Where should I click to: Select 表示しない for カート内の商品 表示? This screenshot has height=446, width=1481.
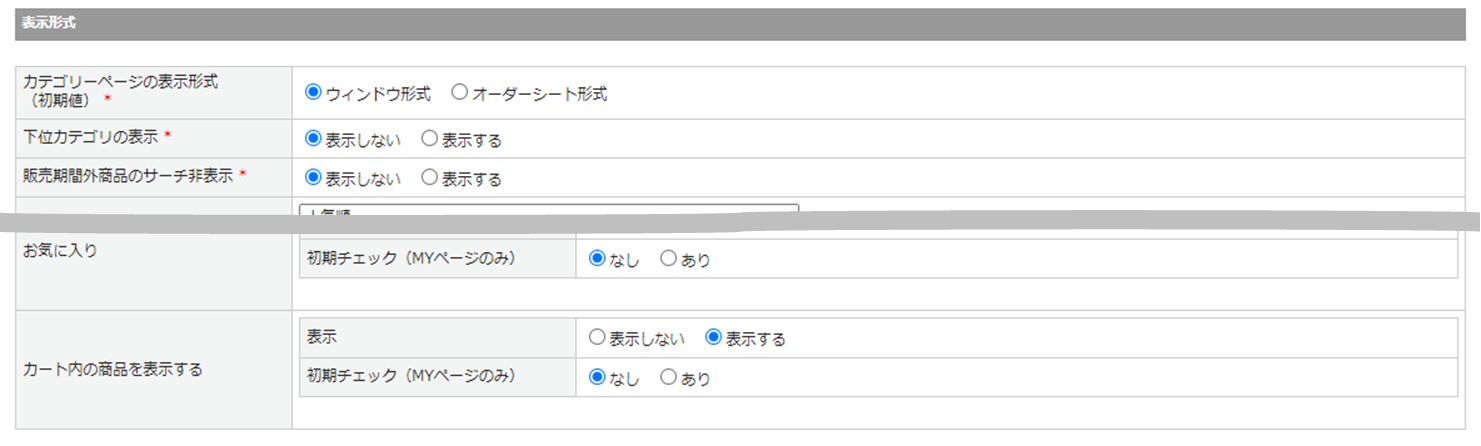click(598, 338)
